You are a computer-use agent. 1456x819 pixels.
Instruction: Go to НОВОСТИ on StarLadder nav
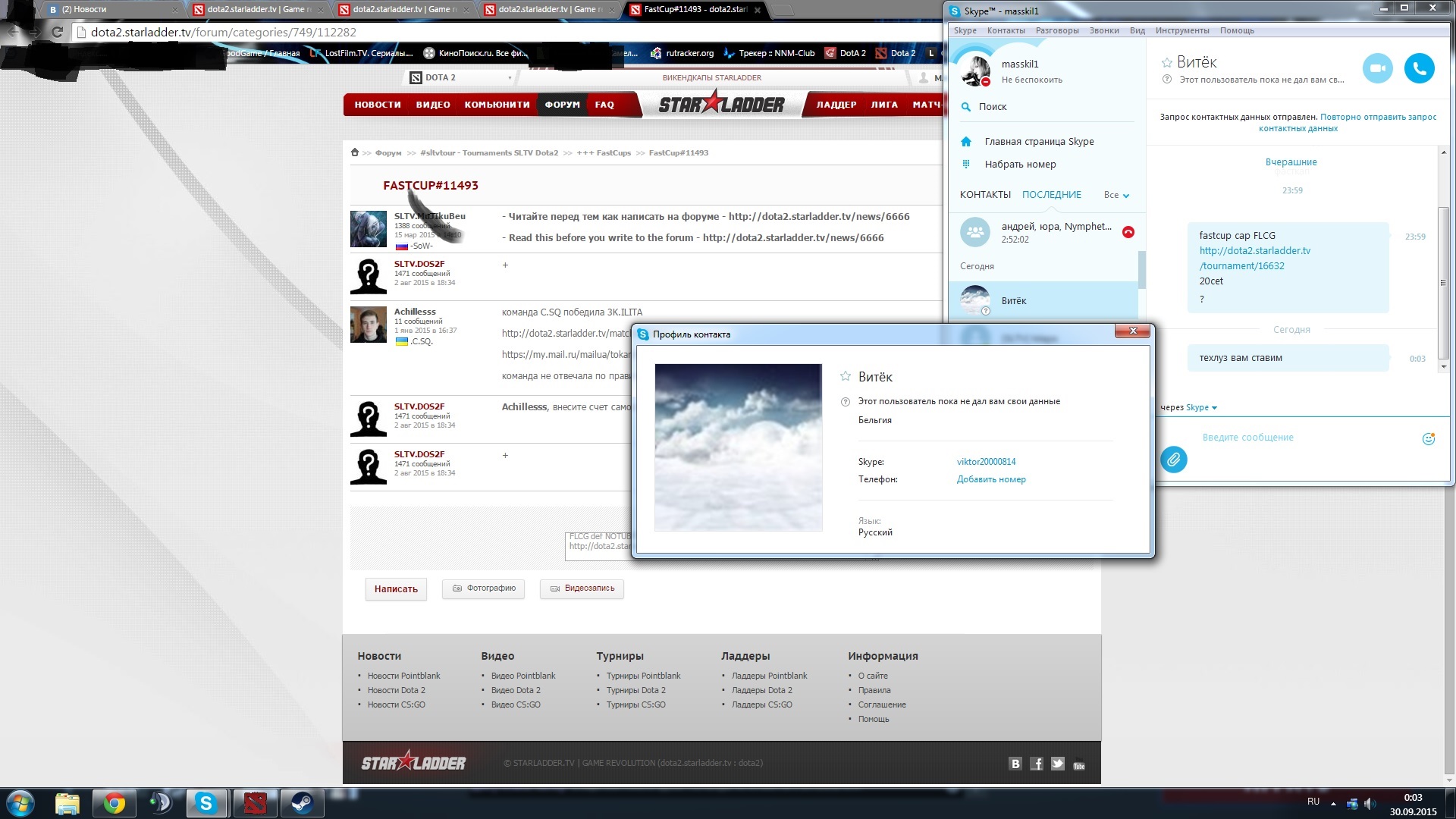(378, 105)
